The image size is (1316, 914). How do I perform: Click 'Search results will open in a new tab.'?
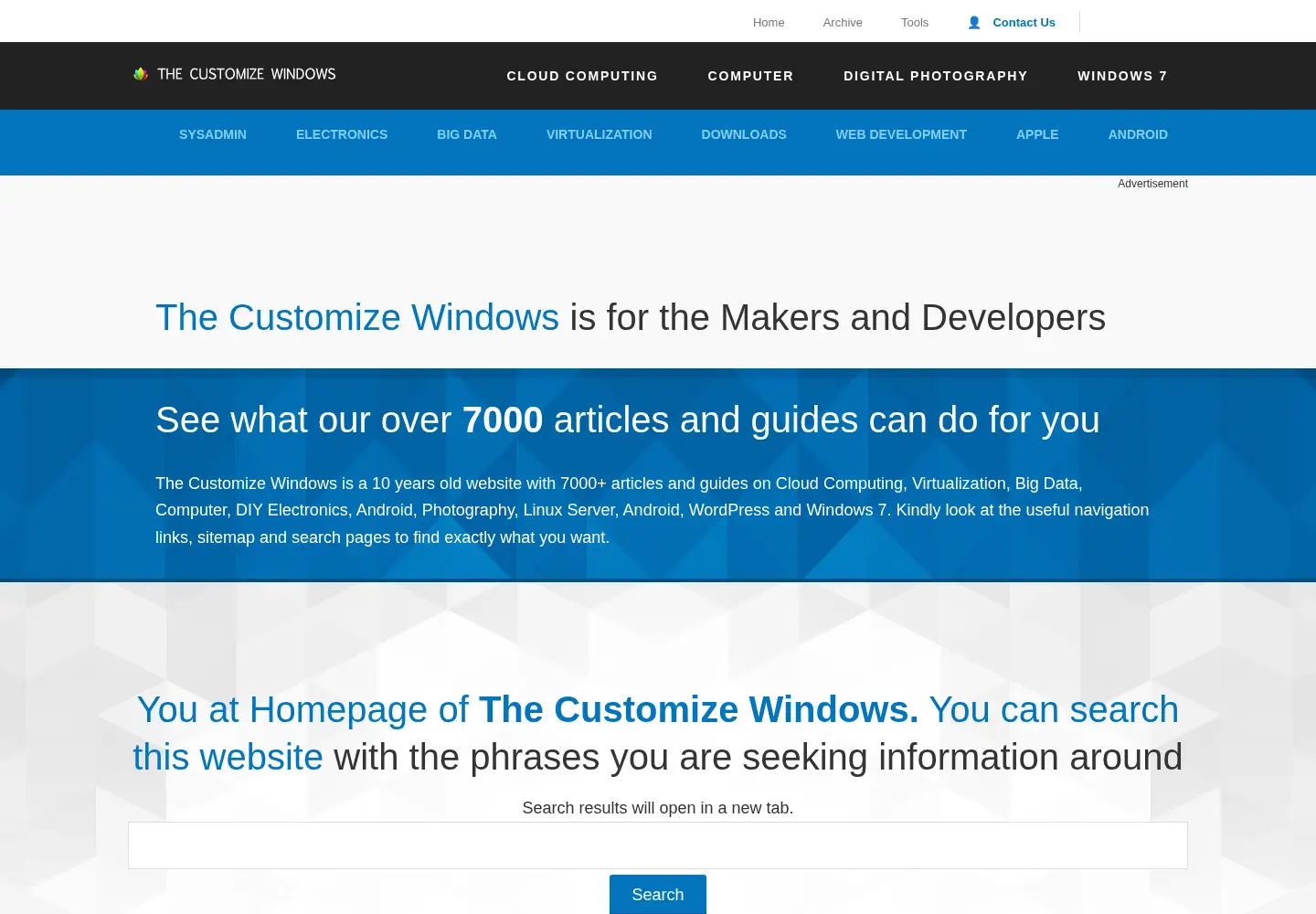[x=658, y=808]
